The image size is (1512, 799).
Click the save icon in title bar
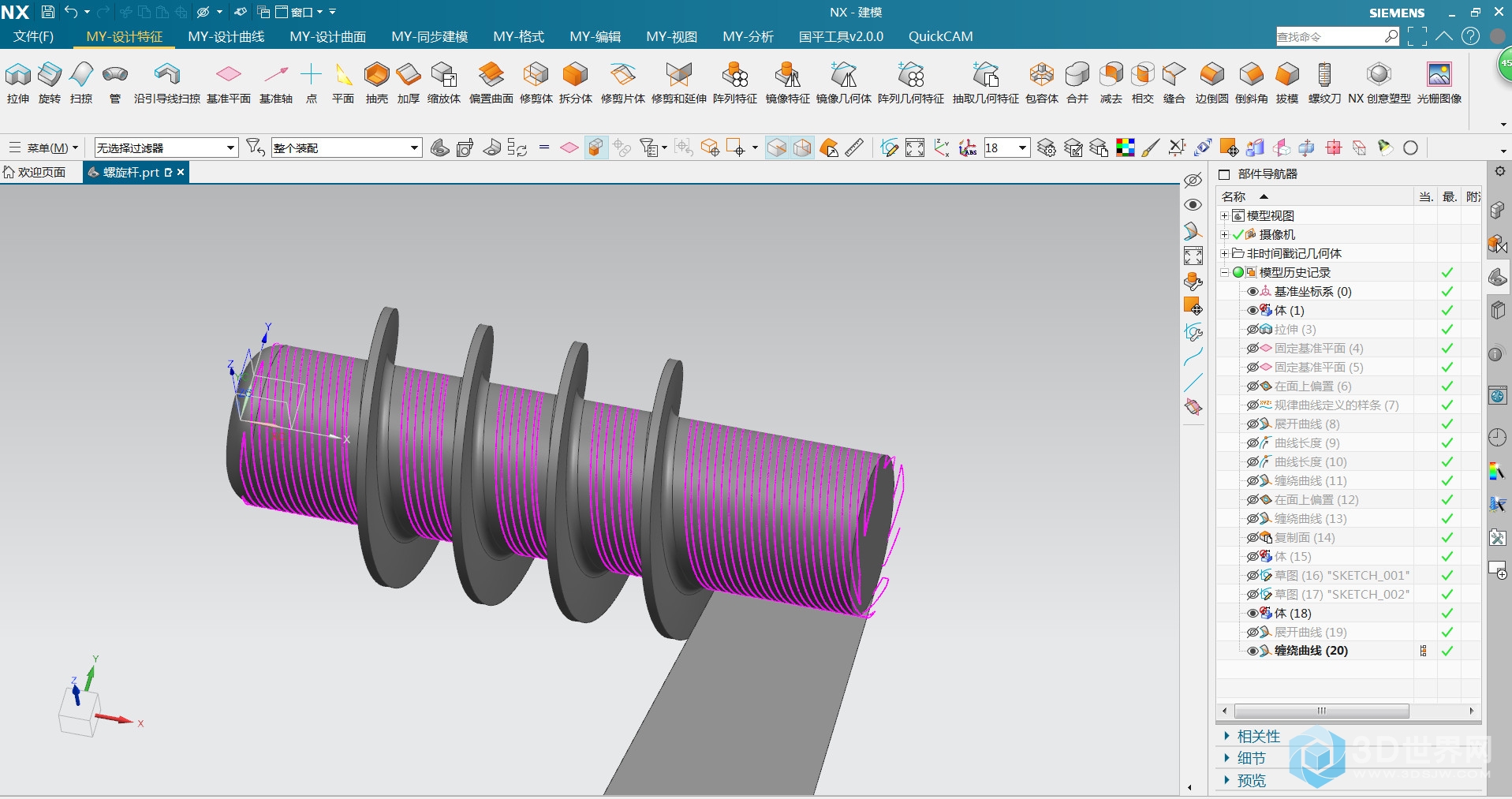(x=47, y=12)
